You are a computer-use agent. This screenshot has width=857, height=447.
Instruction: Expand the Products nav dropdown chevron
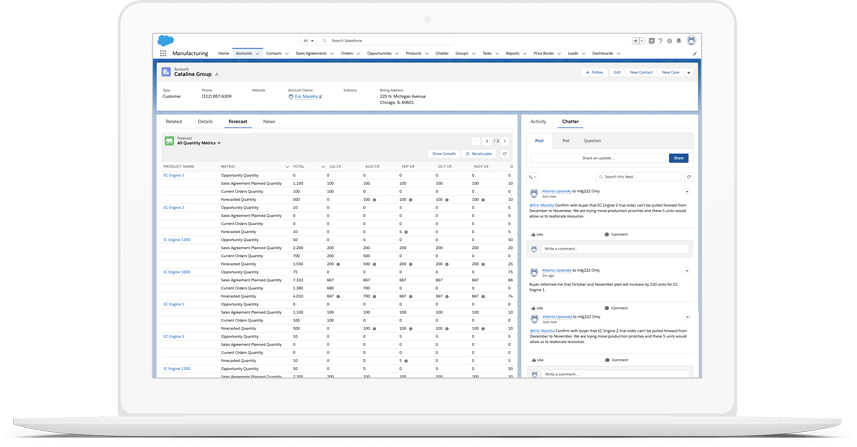[x=427, y=54]
